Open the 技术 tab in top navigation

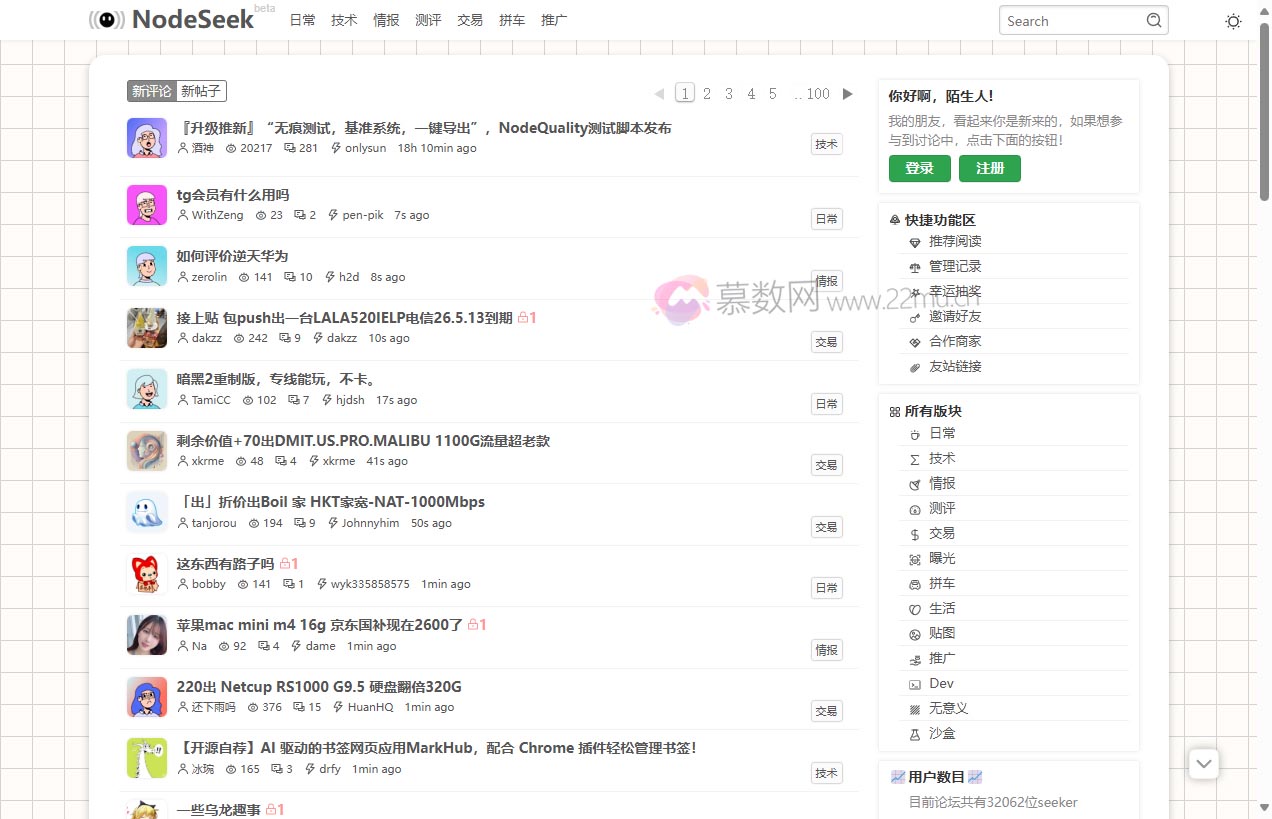tap(344, 20)
